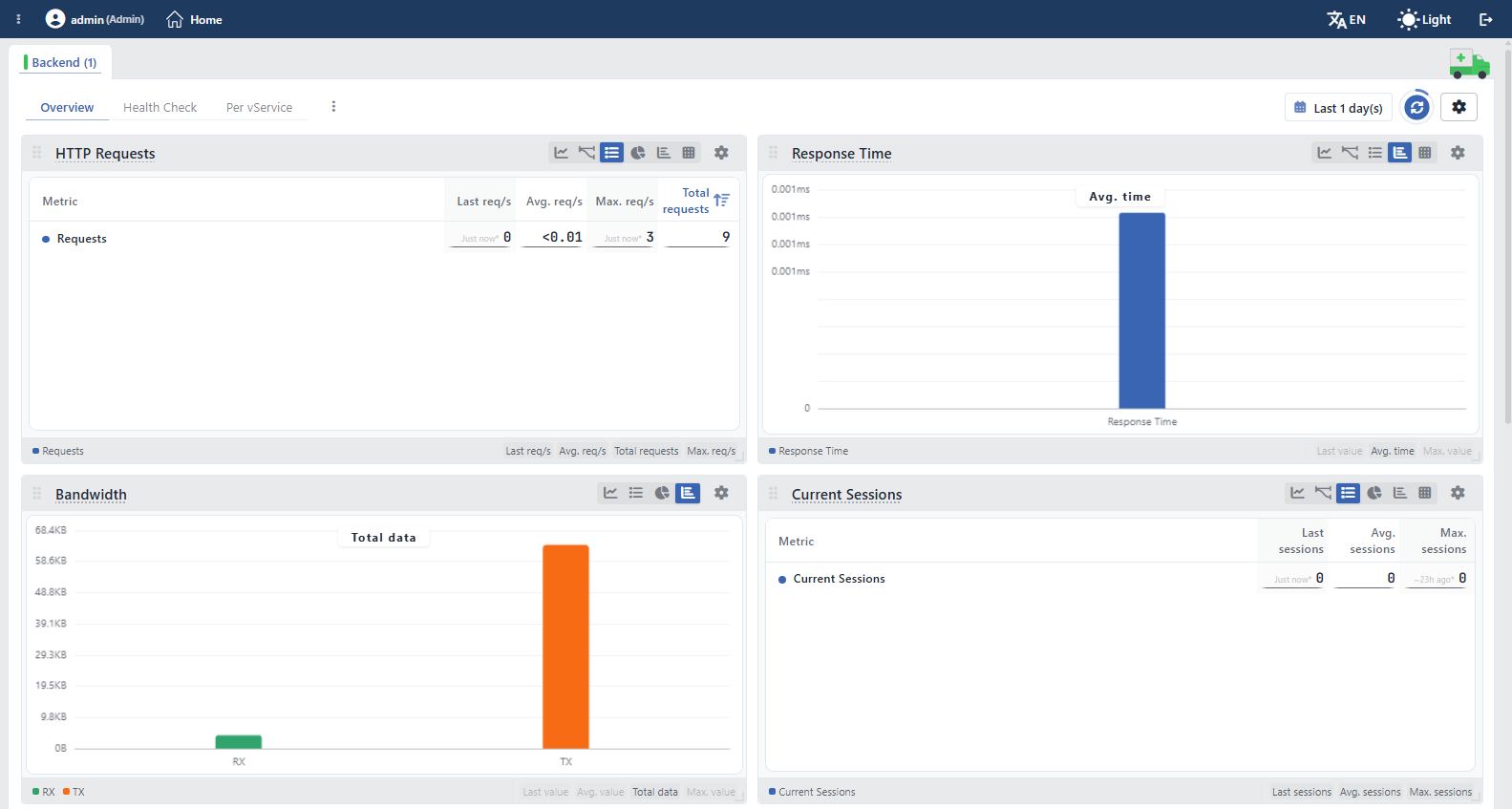The height and width of the screenshot is (809, 1512).
Task: Switch HTTP Requests panel to line chart view
Action: click(x=561, y=153)
